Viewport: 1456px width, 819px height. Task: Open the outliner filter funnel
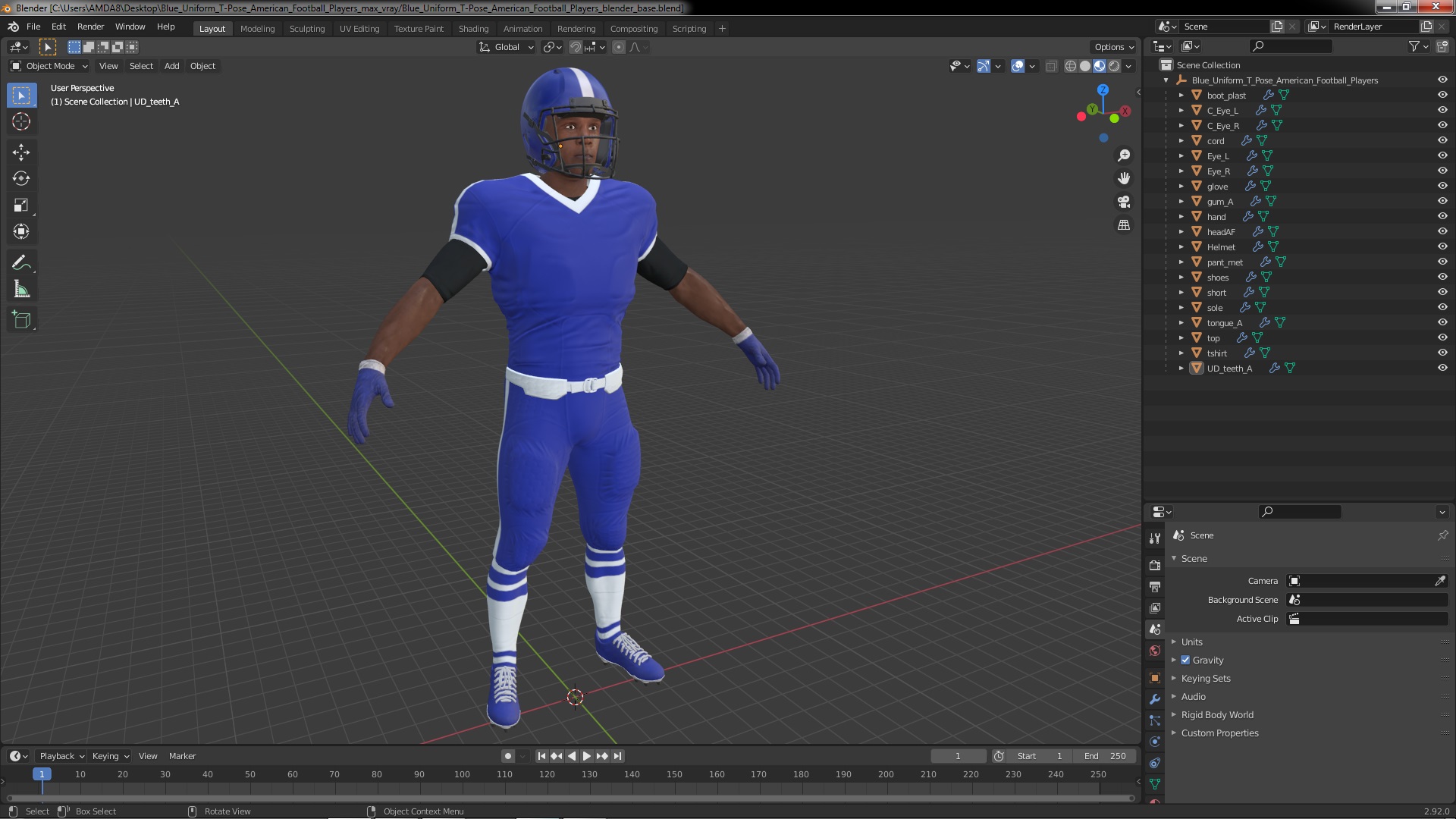[x=1414, y=46]
